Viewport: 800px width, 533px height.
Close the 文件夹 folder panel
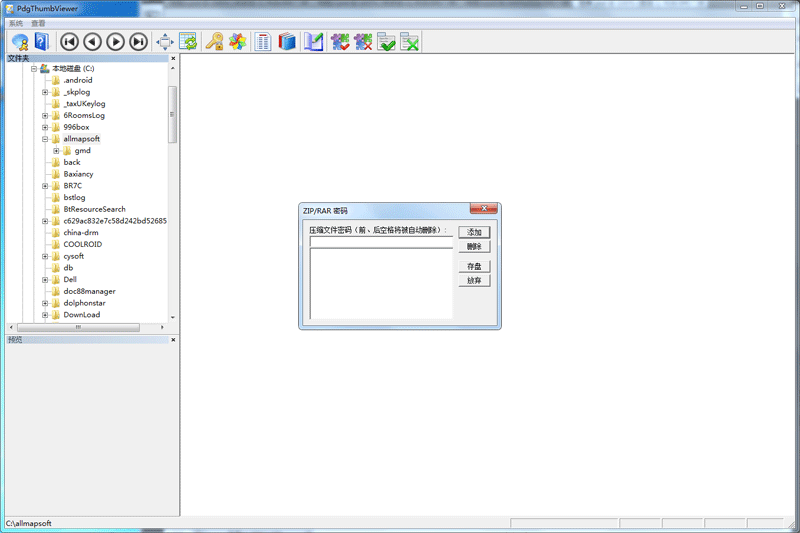[x=173, y=58]
